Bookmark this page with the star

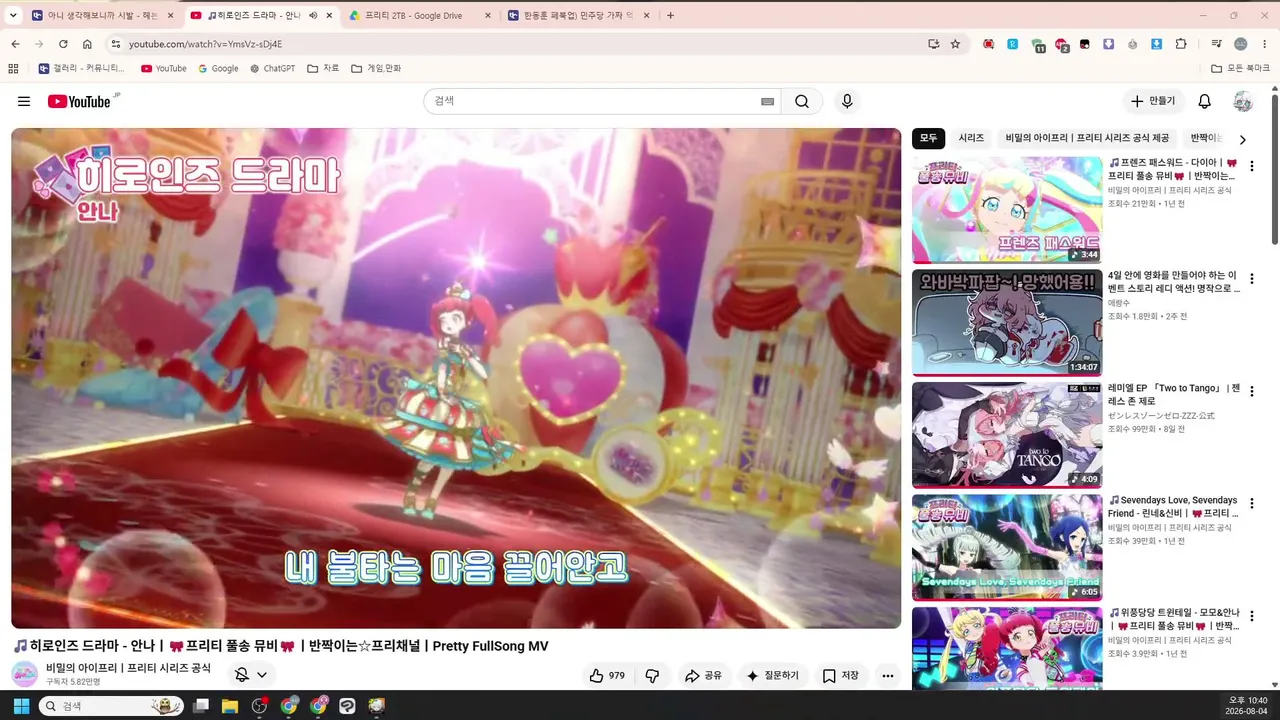[x=955, y=44]
